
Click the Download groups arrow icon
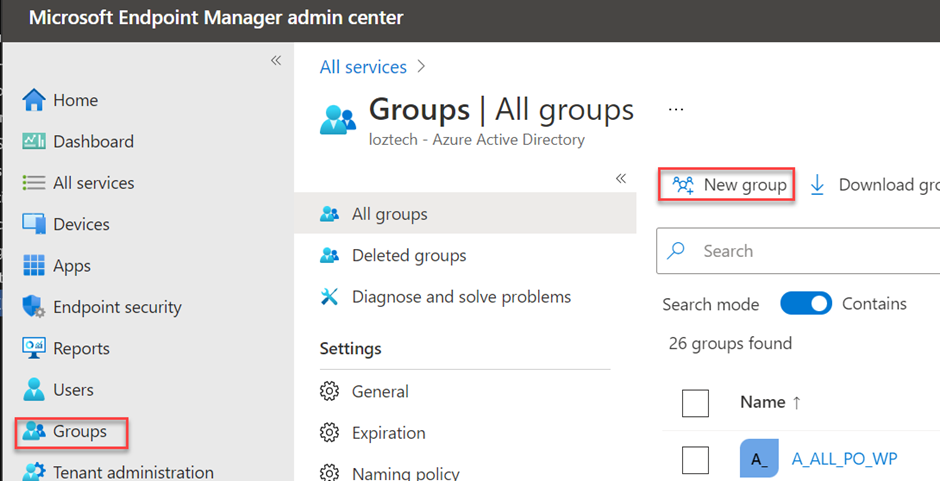(817, 185)
